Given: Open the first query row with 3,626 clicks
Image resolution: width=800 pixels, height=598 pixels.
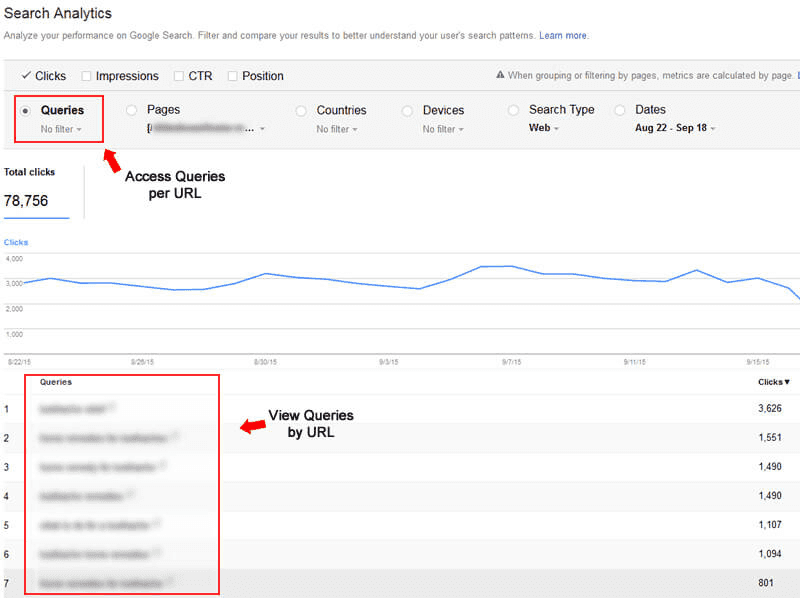Looking at the screenshot, I should click(x=400, y=409).
